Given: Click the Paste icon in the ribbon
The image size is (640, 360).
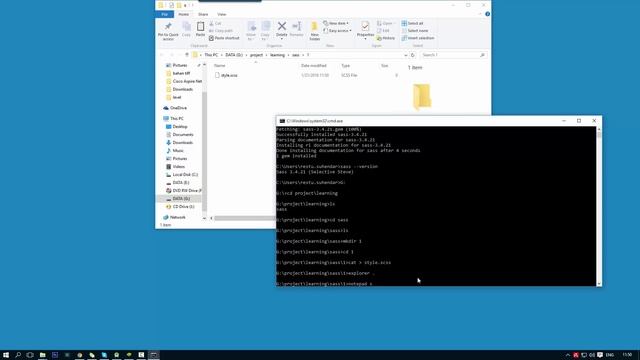Looking at the screenshot, I should (x=200, y=27).
